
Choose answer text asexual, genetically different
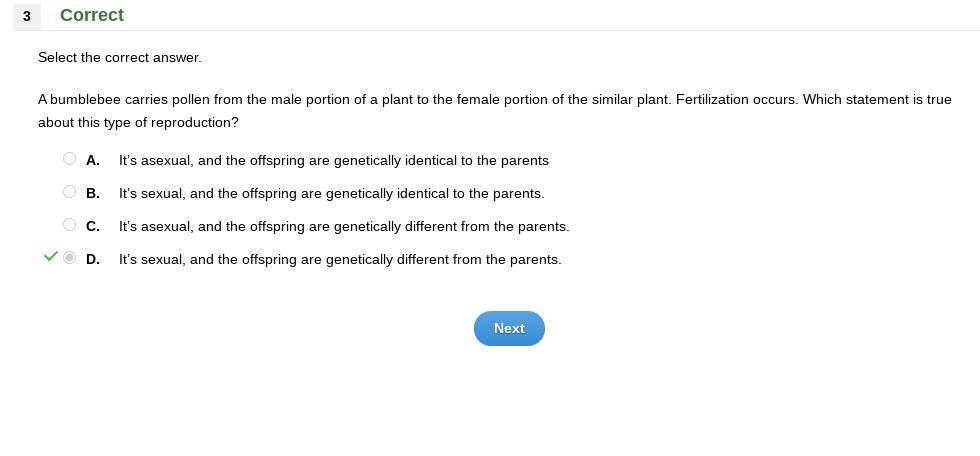[x=343, y=226]
